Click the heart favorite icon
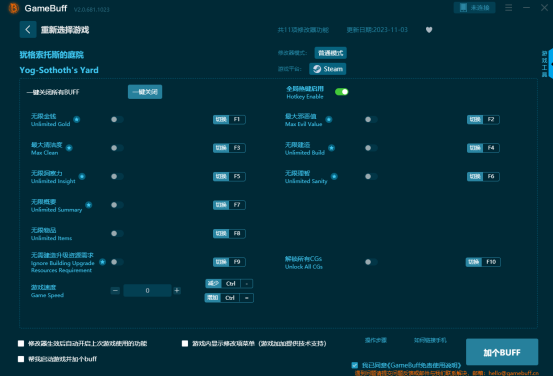The image size is (554, 377). 429,30
